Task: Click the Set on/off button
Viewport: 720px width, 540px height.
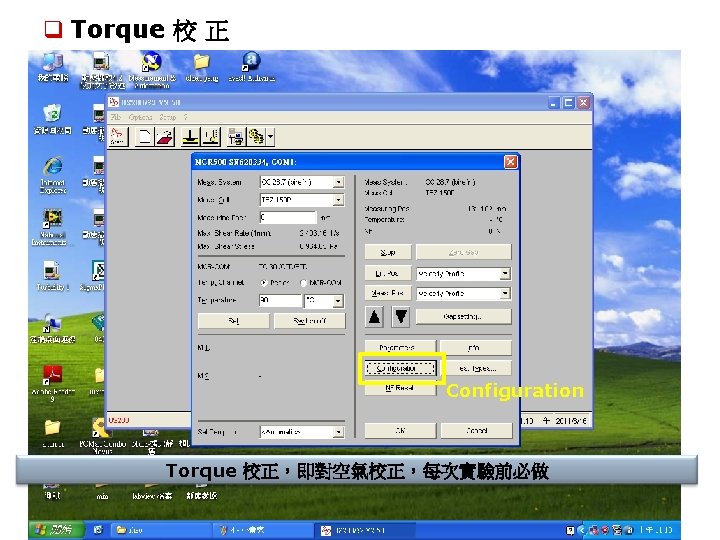Action: tap(309, 321)
